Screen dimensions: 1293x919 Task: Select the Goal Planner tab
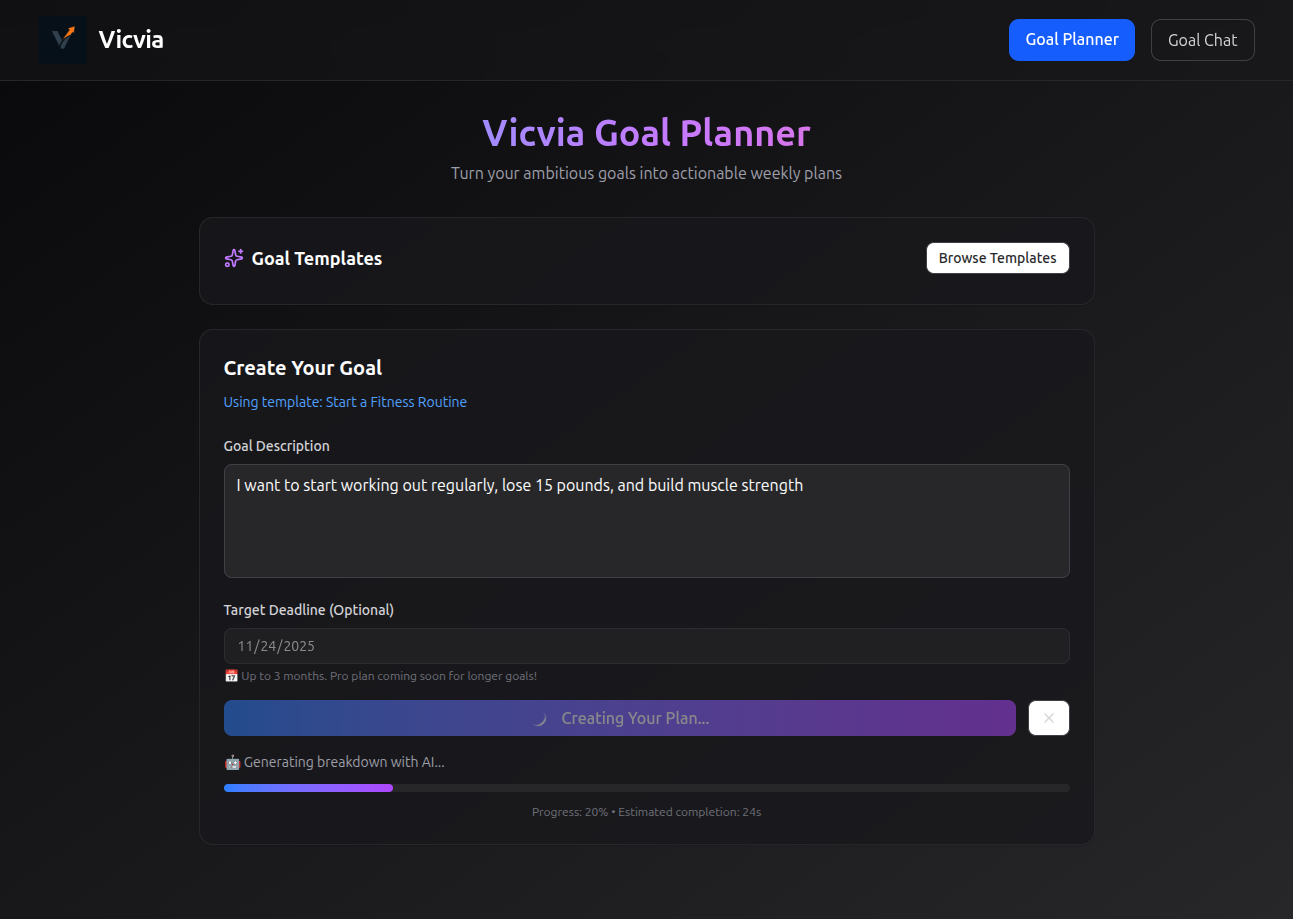pos(1071,39)
